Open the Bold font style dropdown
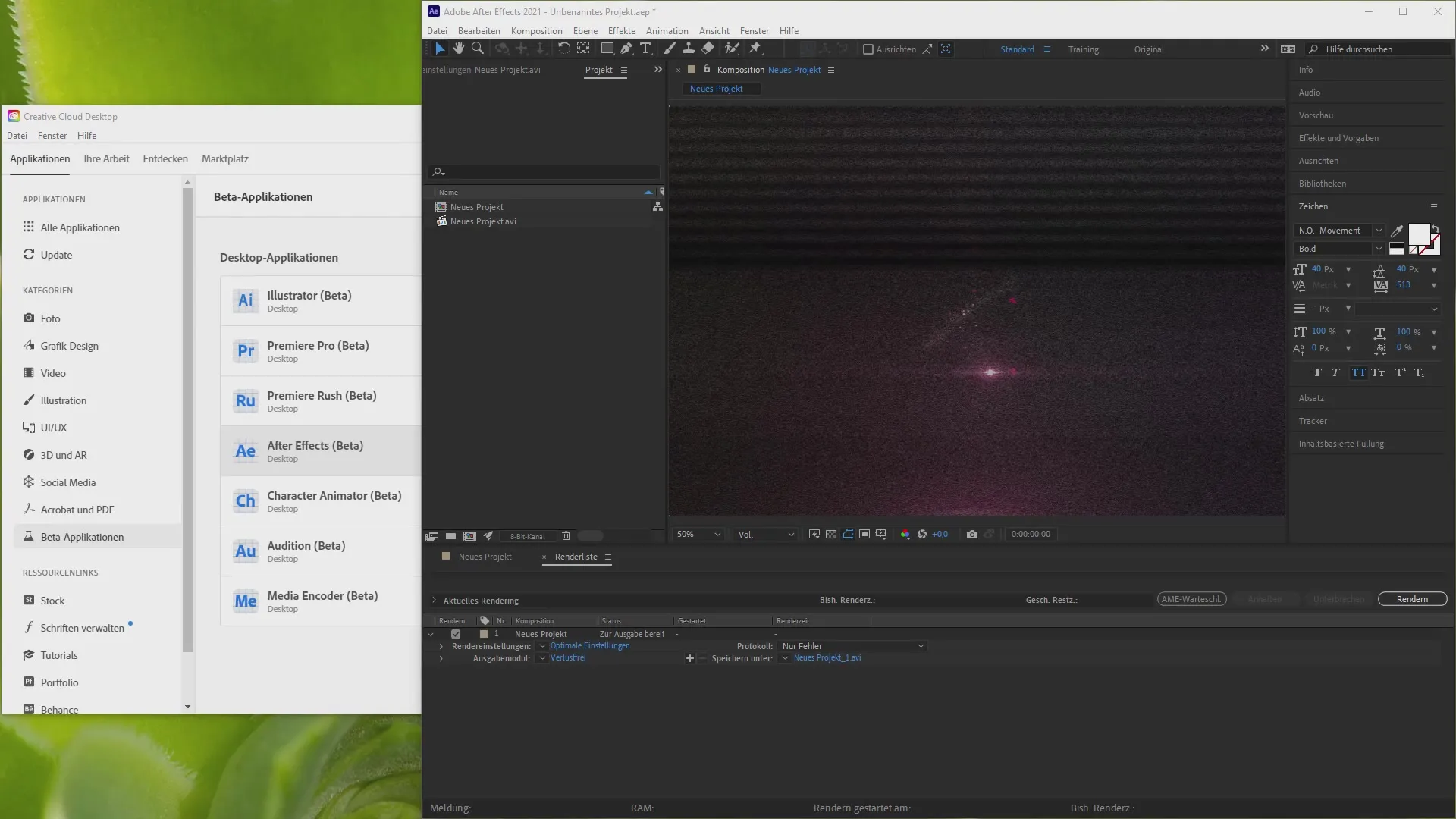This screenshot has width=1456, height=819. (1339, 249)
